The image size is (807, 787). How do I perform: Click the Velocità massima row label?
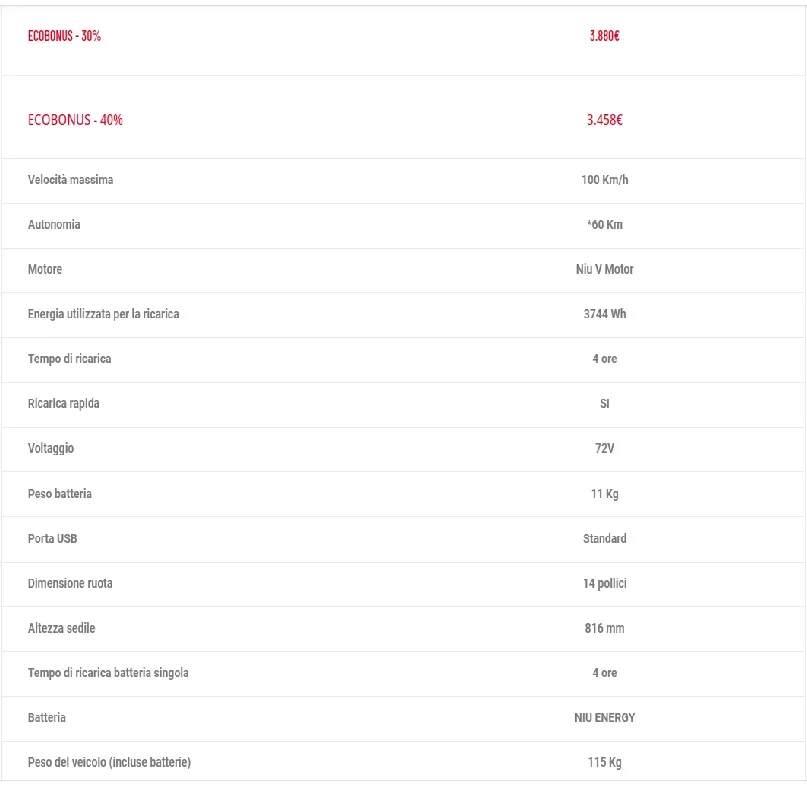coord(70,180)
